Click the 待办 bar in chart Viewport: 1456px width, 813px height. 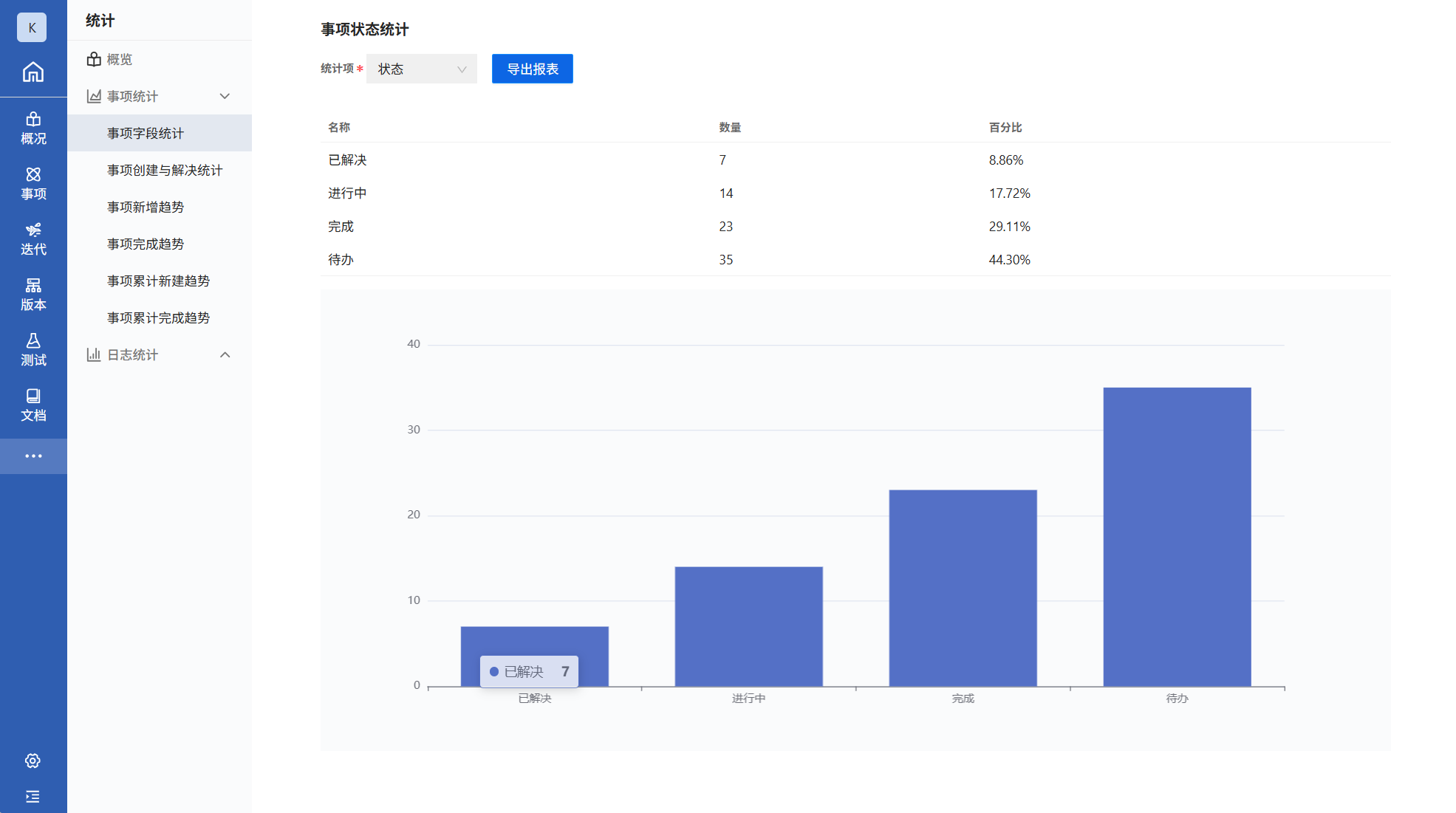[1176, 536]
